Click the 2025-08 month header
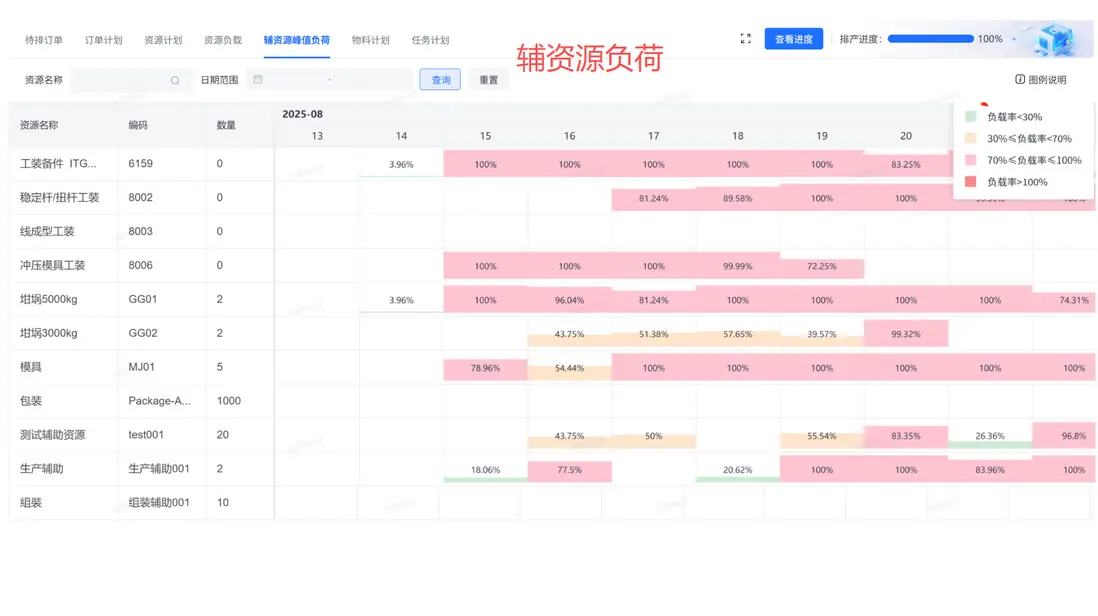 click(303, 114)
